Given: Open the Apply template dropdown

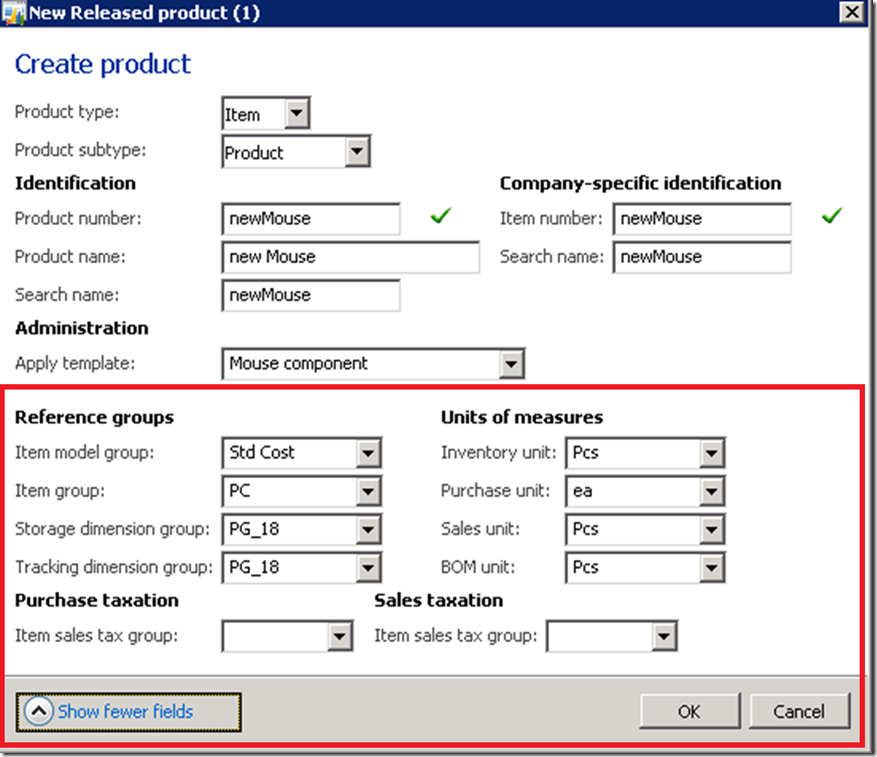Looking at the screenshot, I should (x=512, y=364).
